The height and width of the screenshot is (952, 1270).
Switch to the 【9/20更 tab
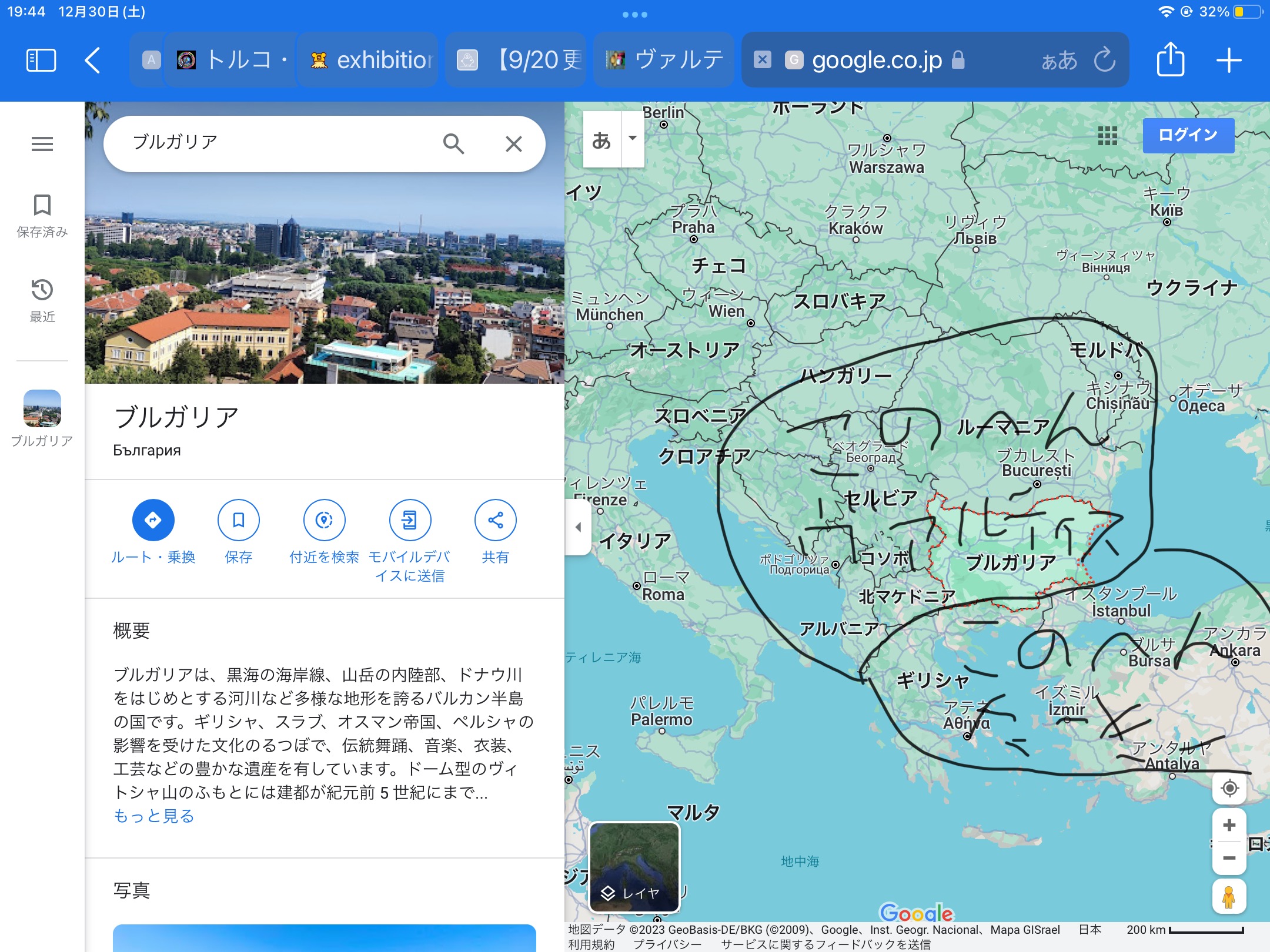(x=516, y=60)
